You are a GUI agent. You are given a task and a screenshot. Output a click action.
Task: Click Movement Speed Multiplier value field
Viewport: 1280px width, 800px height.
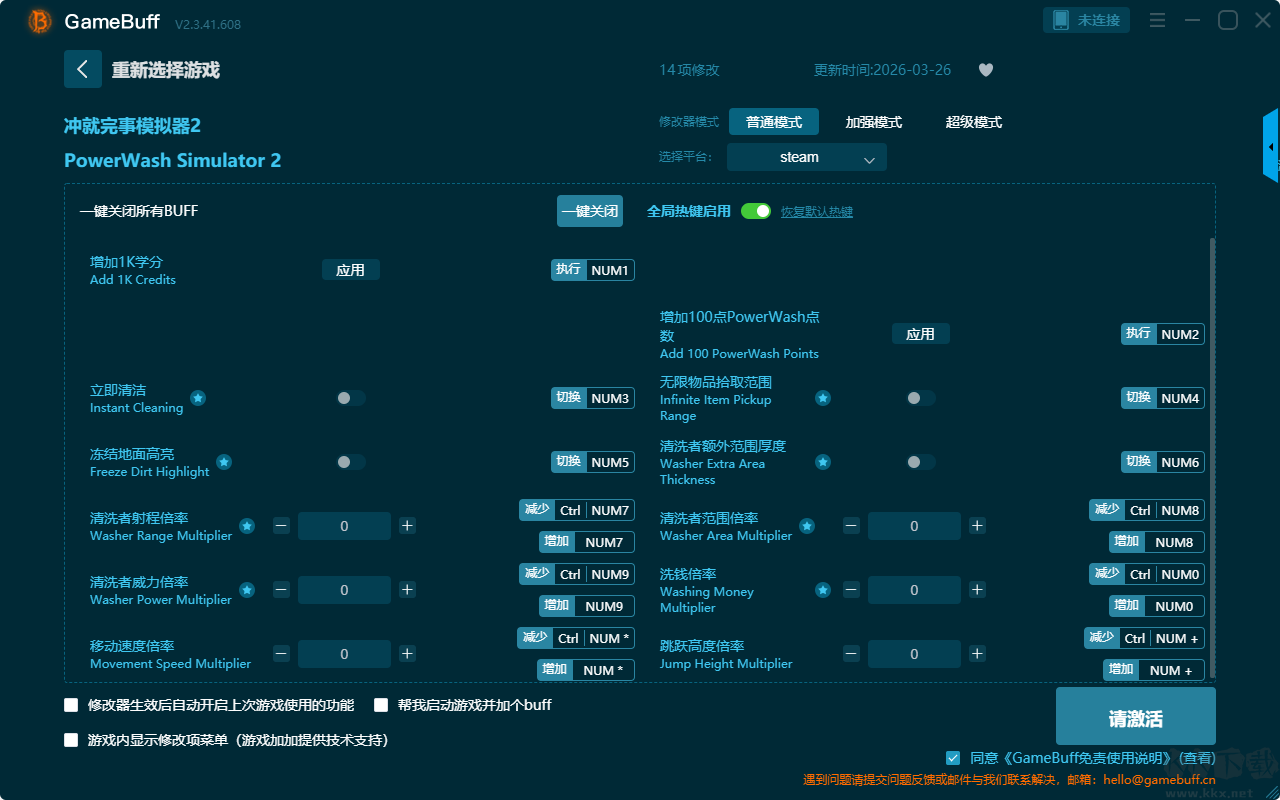pyautogui.click(x=344, y=654)
